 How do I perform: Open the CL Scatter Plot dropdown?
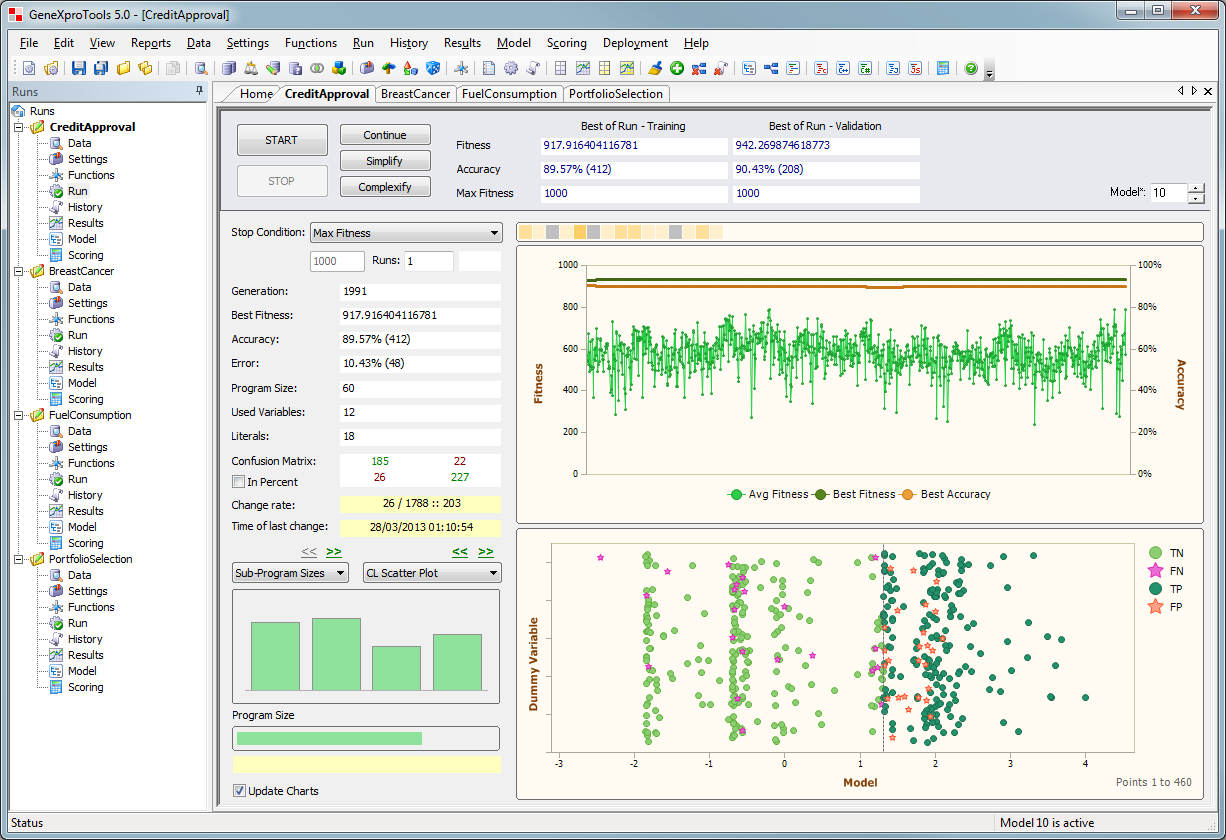pos(494,573)
